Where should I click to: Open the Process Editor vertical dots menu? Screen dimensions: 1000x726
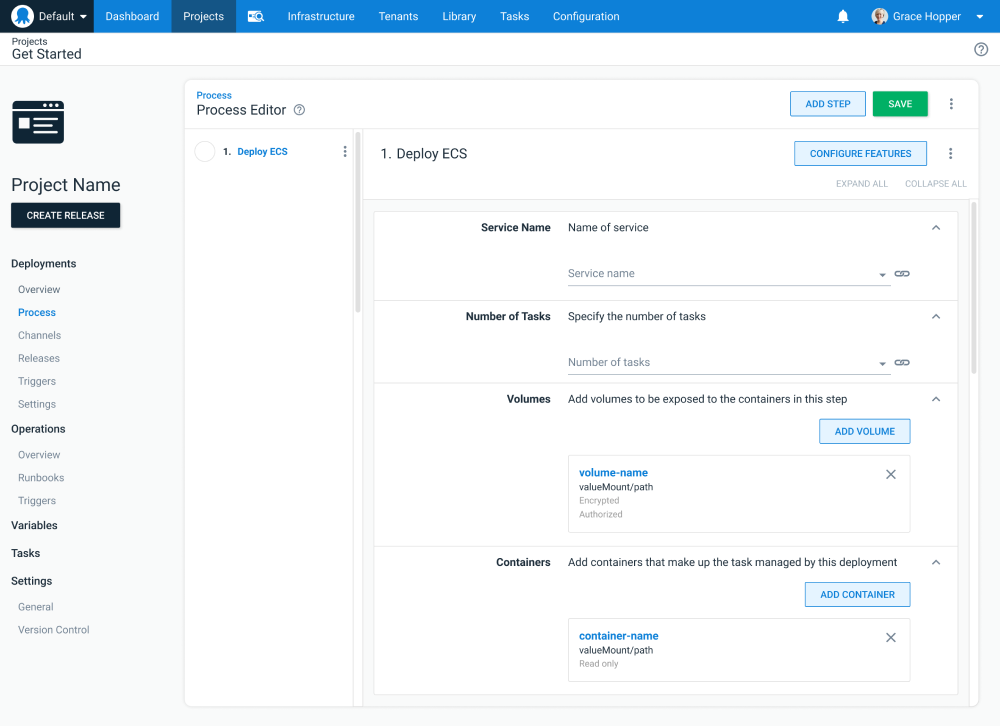pyautogui.click(x=951, y=103)
